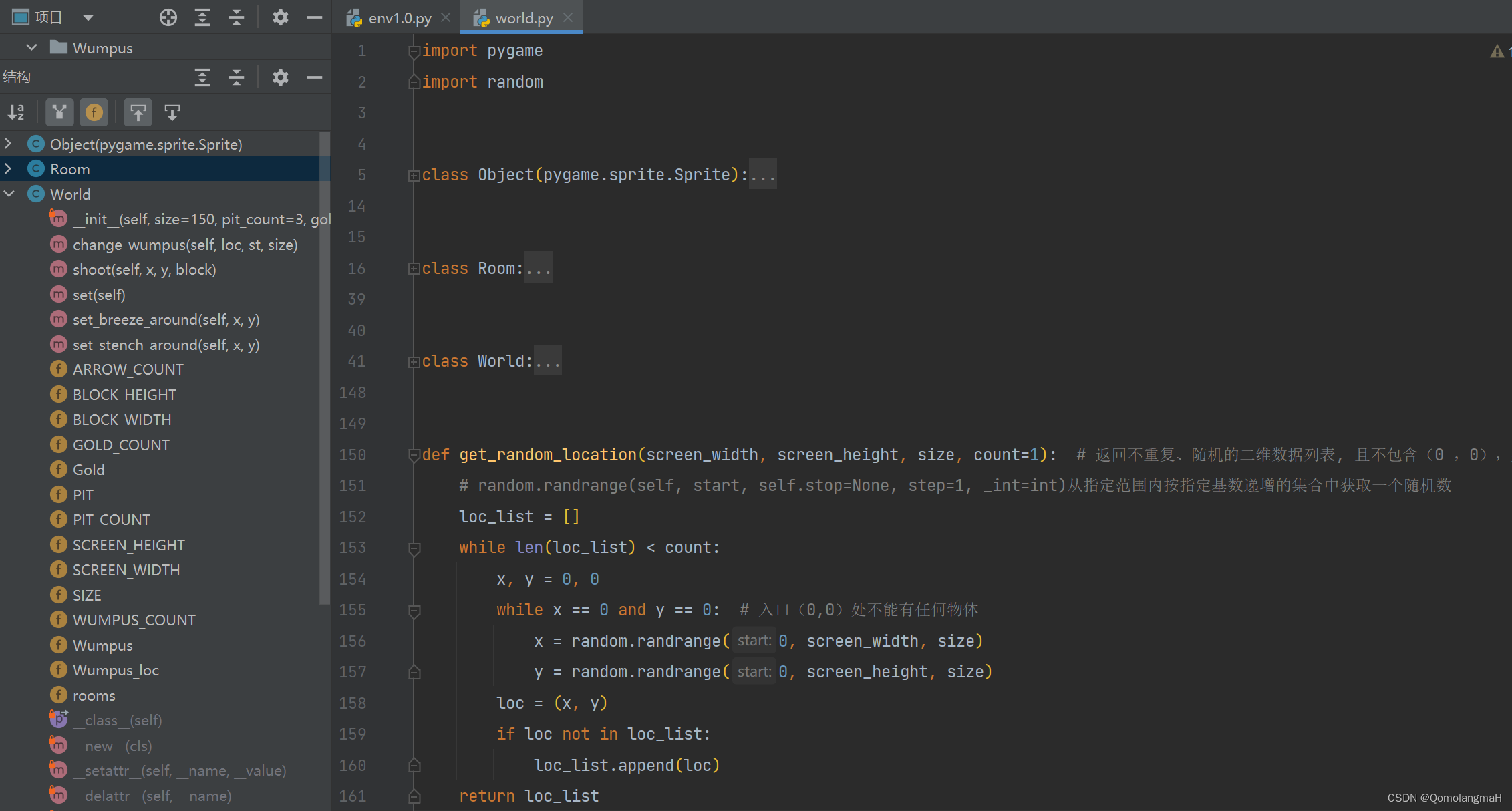Screen dimensions: 1512x811
Task: Unfold collapsed class World in editor
Action: point(414,361)
